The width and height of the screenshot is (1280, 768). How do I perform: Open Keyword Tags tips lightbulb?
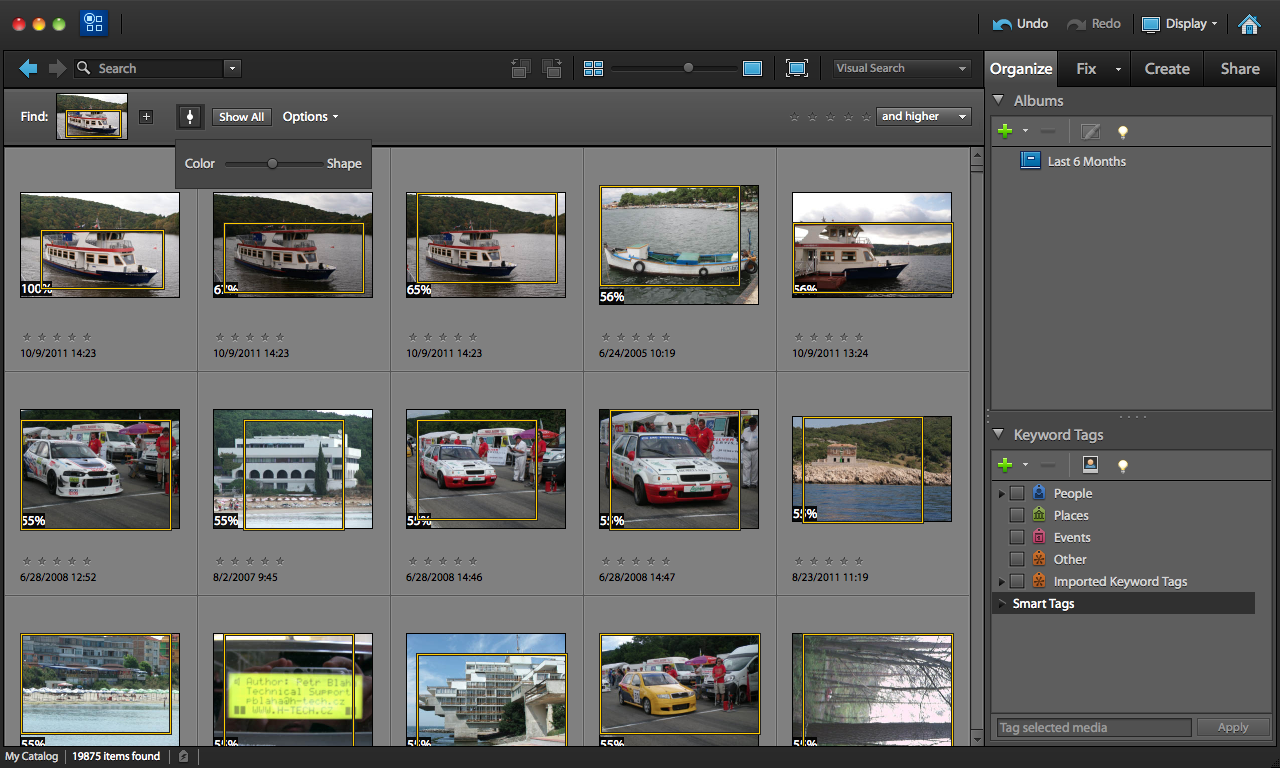click(1123, 465)
